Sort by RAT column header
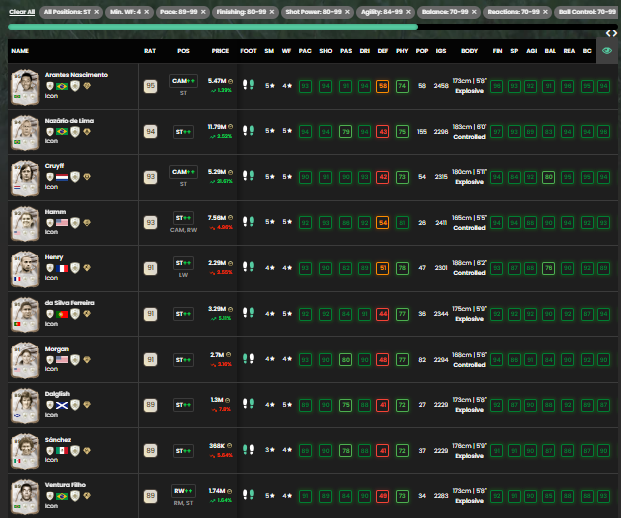Viewport: 621px width, 518px height. [150, 51]
